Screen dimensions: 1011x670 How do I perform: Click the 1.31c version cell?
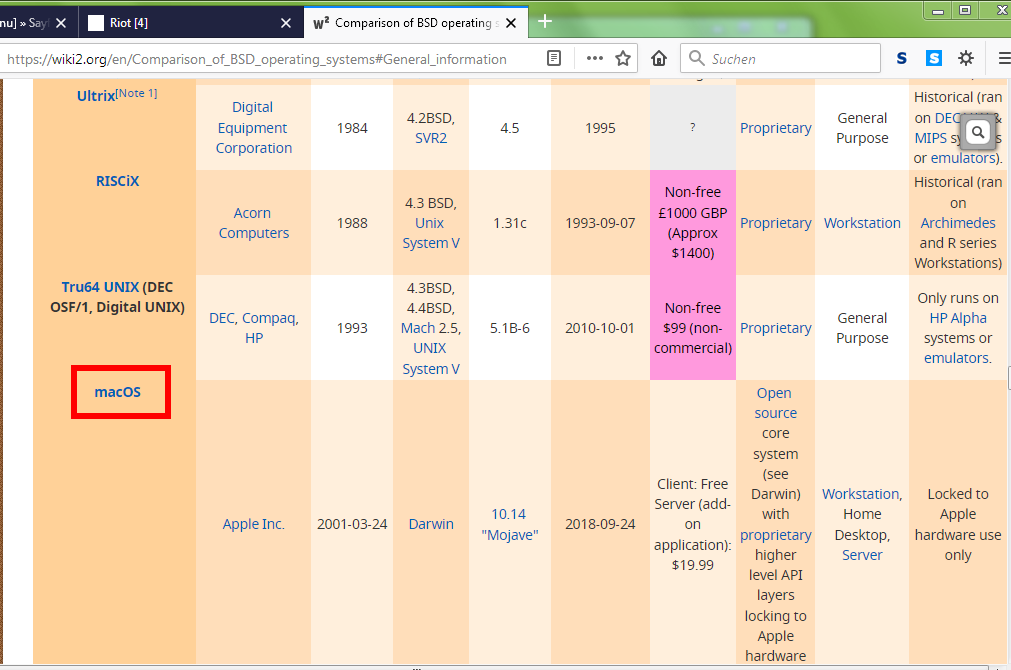509,223
